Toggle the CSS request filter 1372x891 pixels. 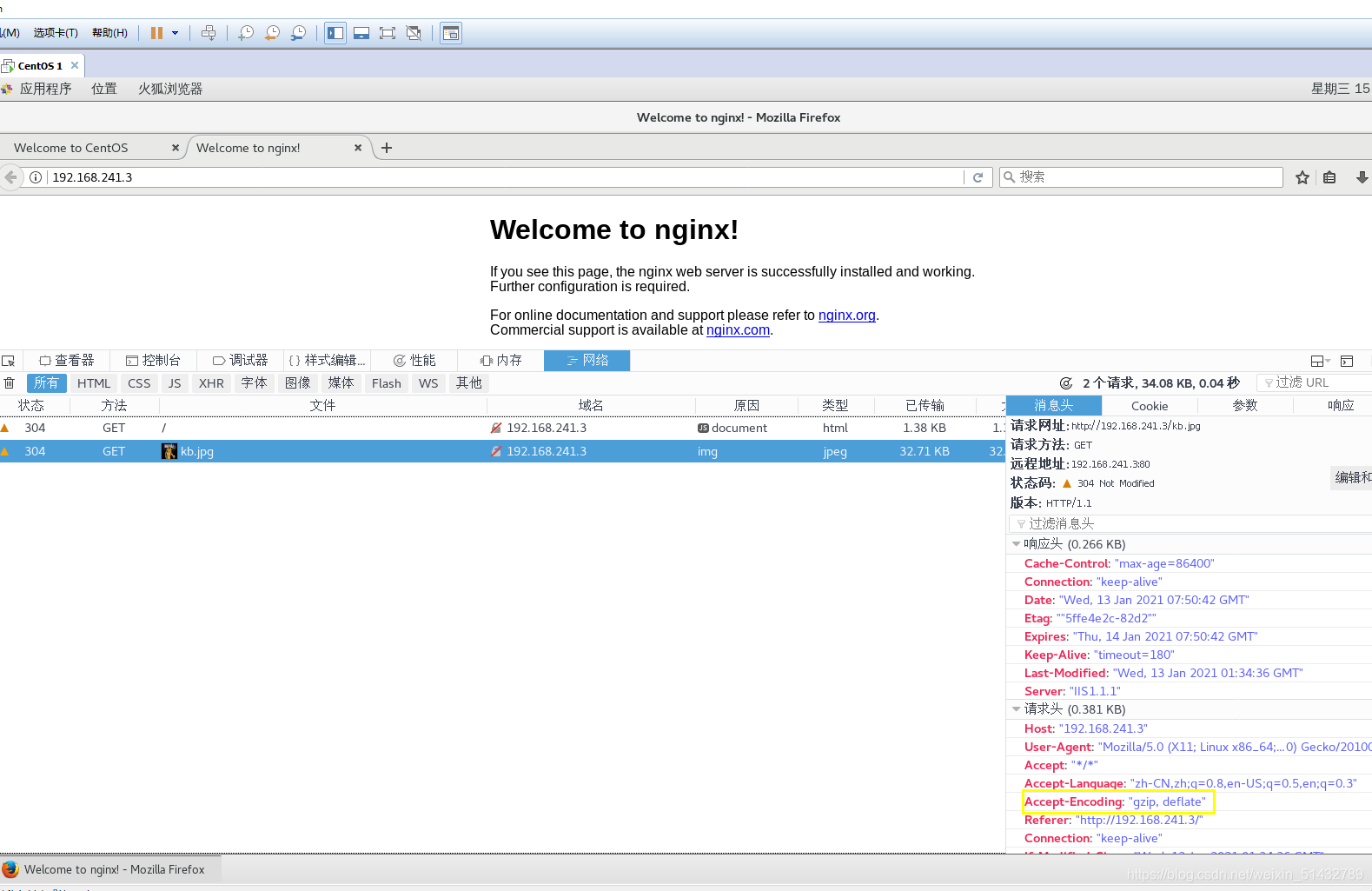click(139, 383)
